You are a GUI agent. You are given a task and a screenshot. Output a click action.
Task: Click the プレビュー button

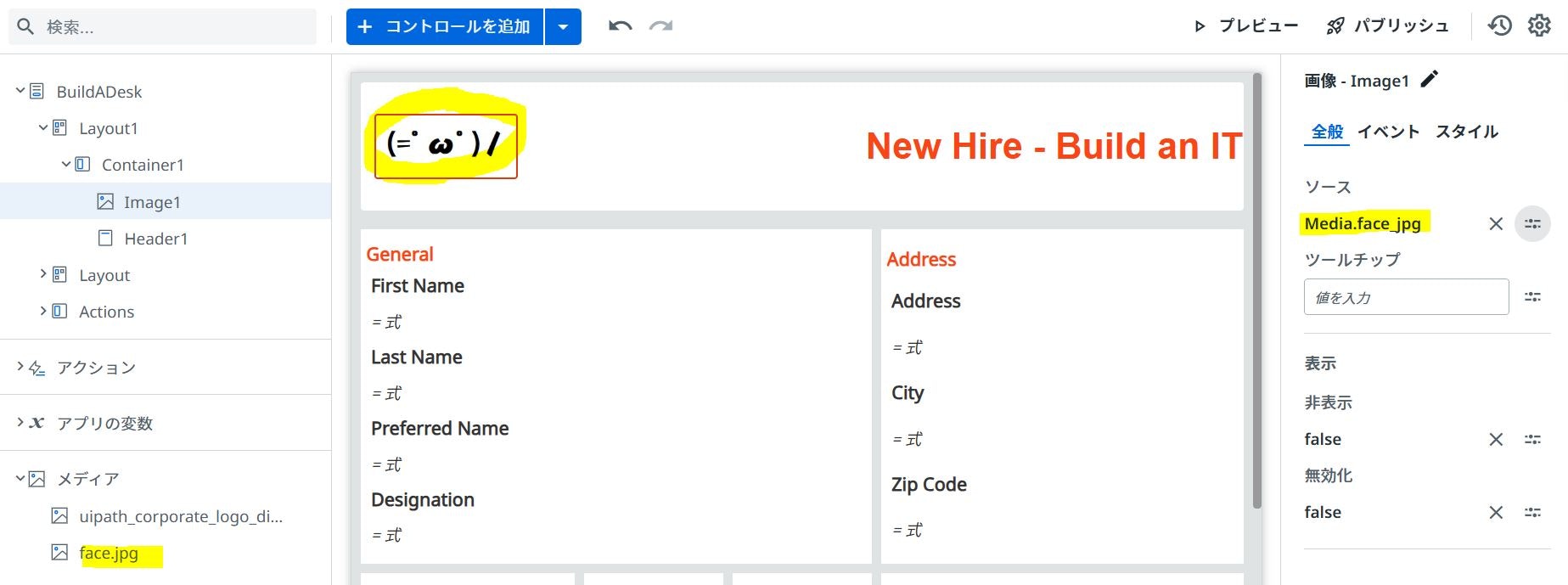coord(1246,26)
